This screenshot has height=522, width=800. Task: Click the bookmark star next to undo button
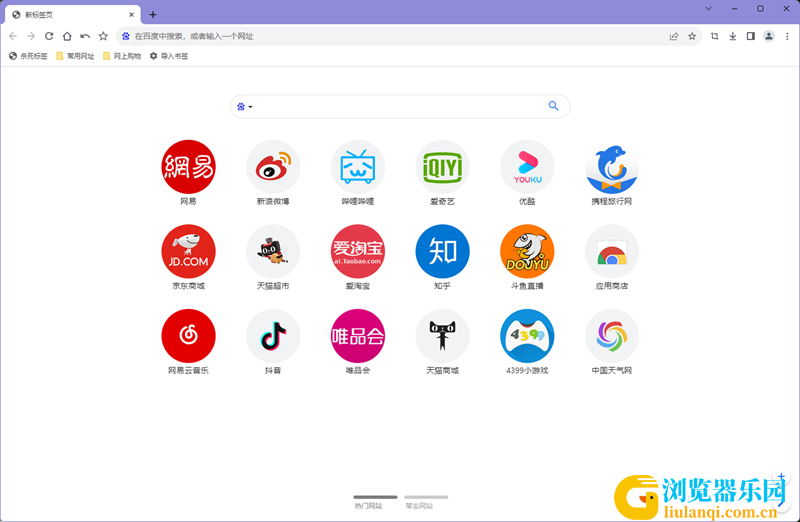103,36
